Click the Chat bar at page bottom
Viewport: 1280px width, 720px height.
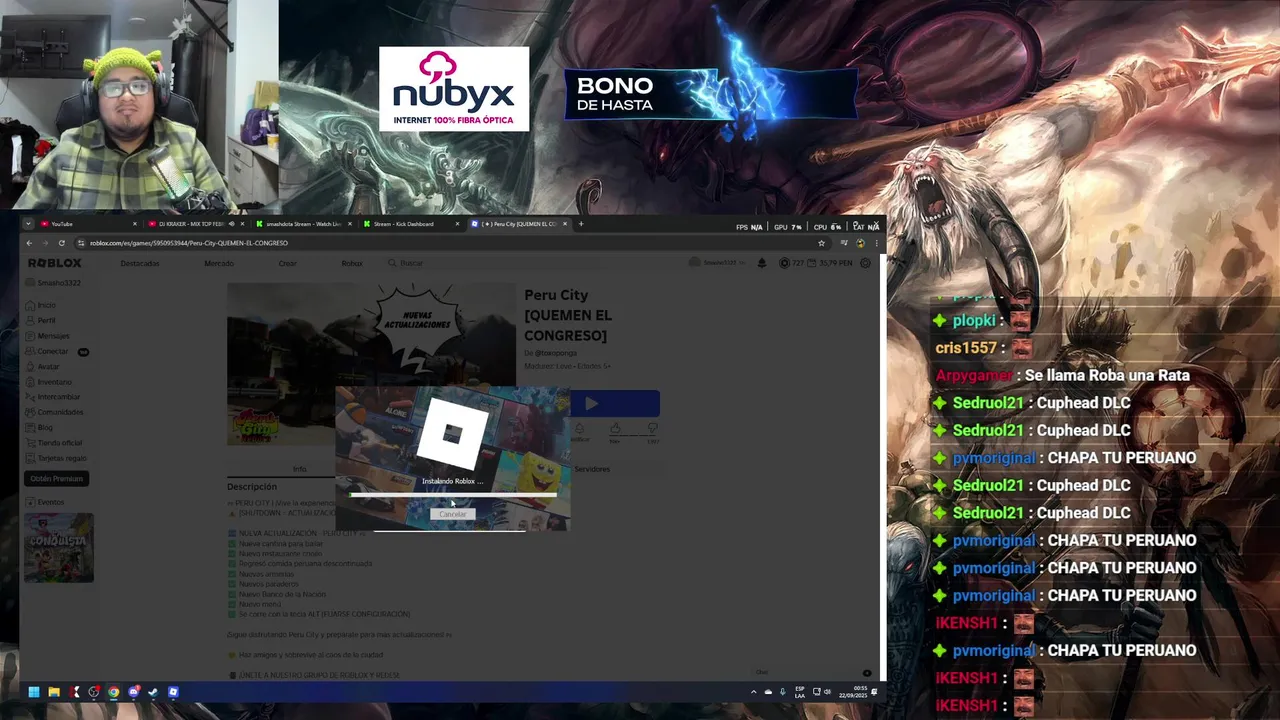click(x=815, y=673)
